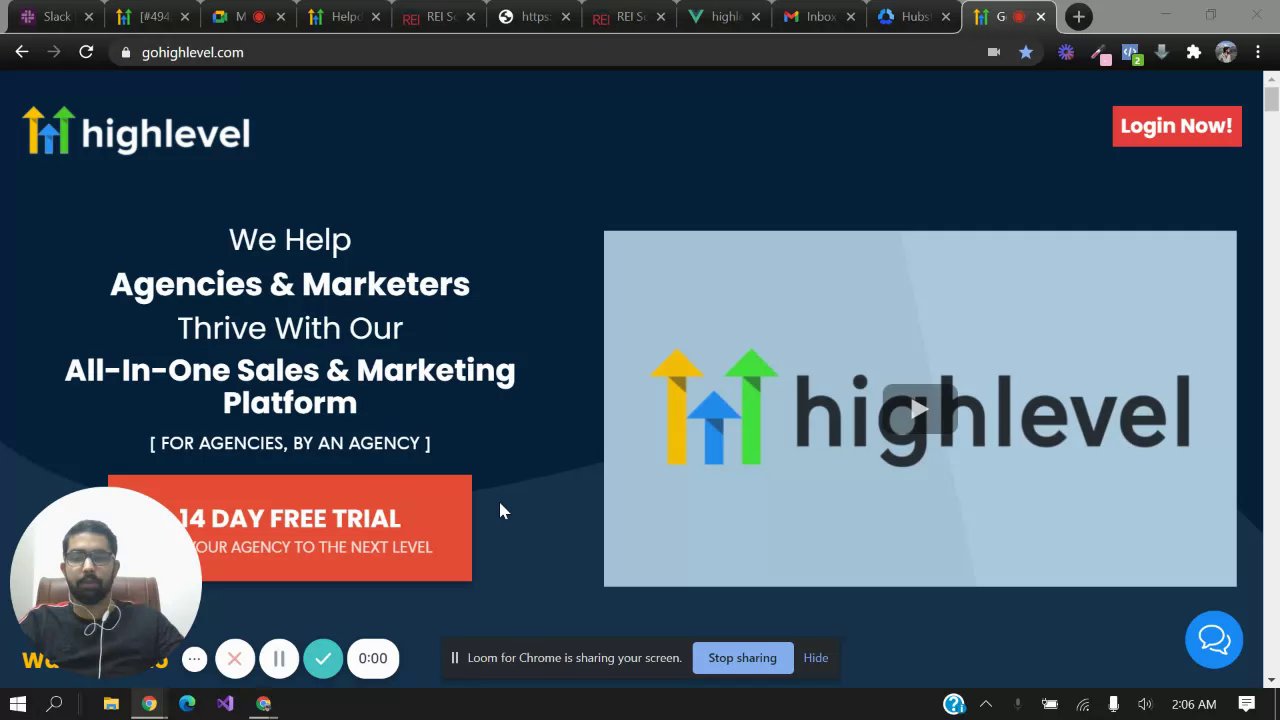Open the Chrome profile avatar
This screenshot has height=720, width=1280.
[x=1226, y=52]
